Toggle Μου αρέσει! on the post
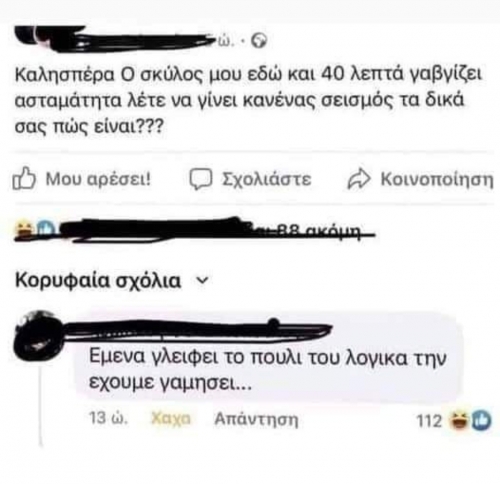The image size is (500, 484). [98, 179]
